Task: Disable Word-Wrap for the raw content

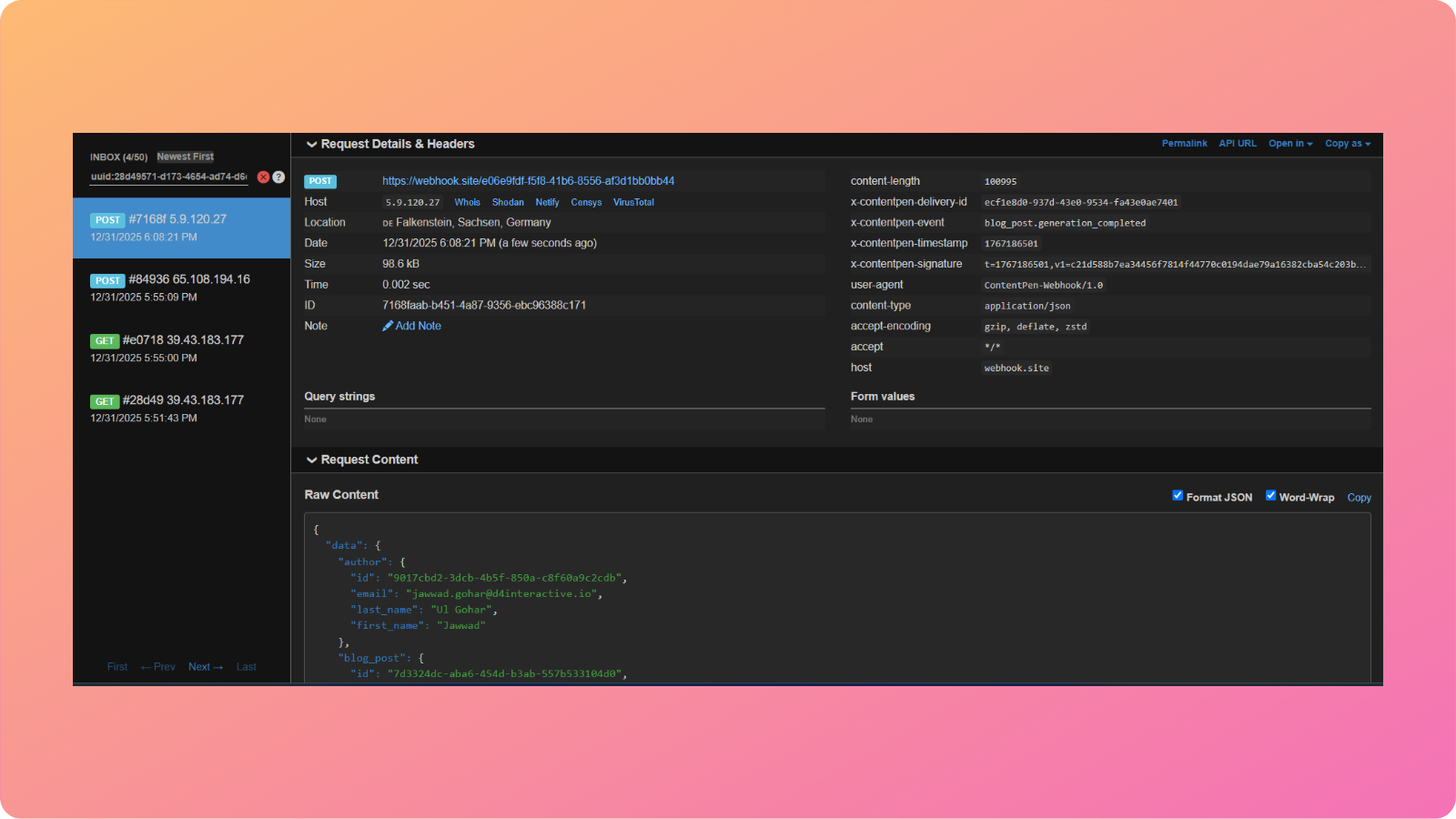Action: (x=1271, y=495)
